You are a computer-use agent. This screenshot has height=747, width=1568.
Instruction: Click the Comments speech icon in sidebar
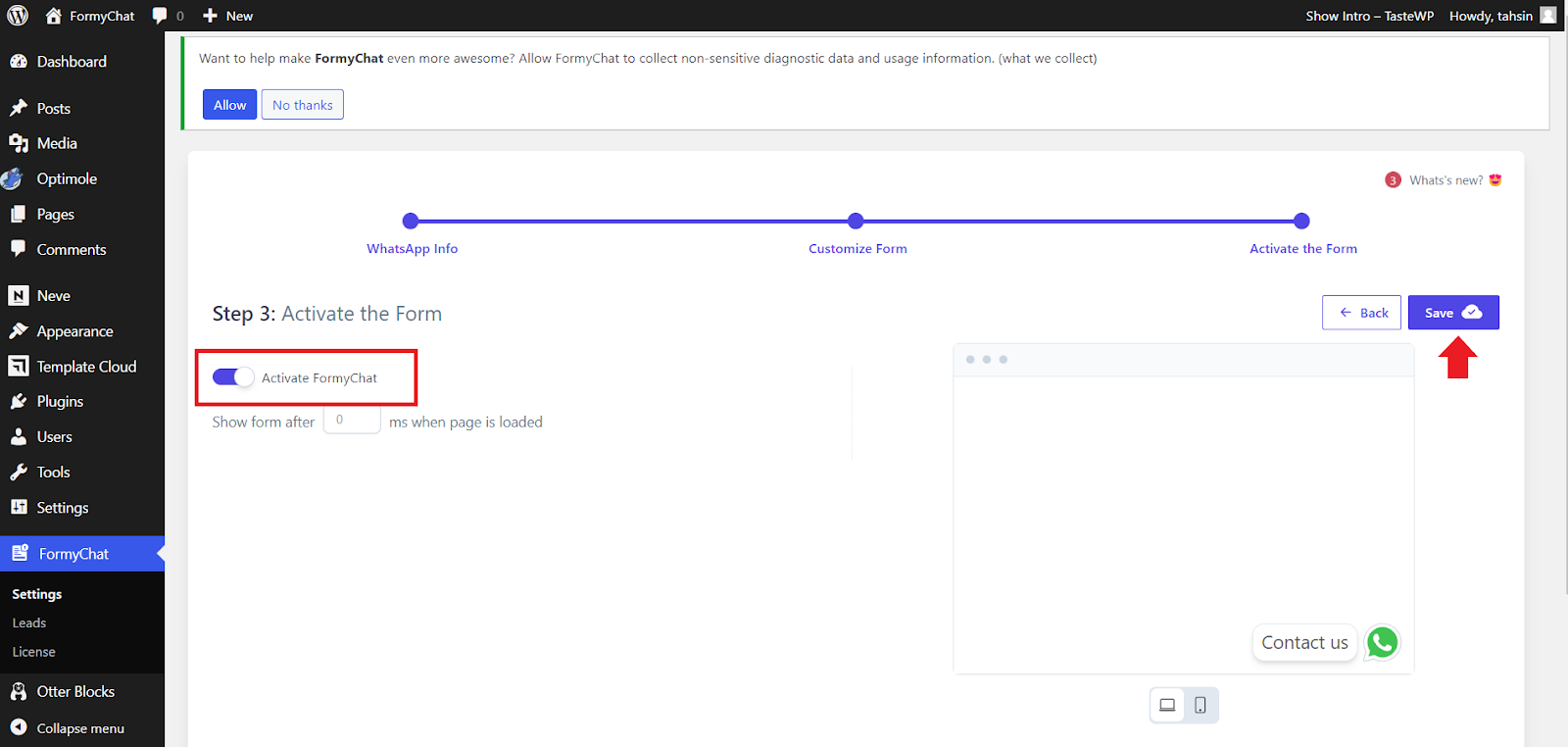(x=19, y=248)
